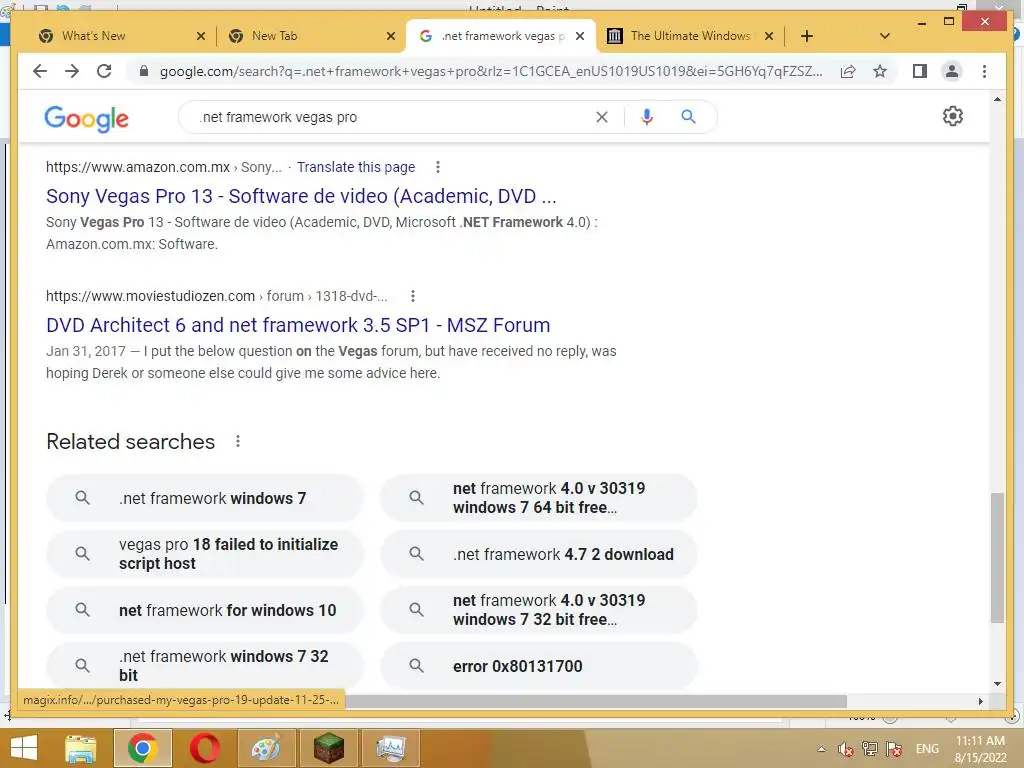Show hidden system tray icons
Viewport: 1024px width, 768px height.
point(822,749)
